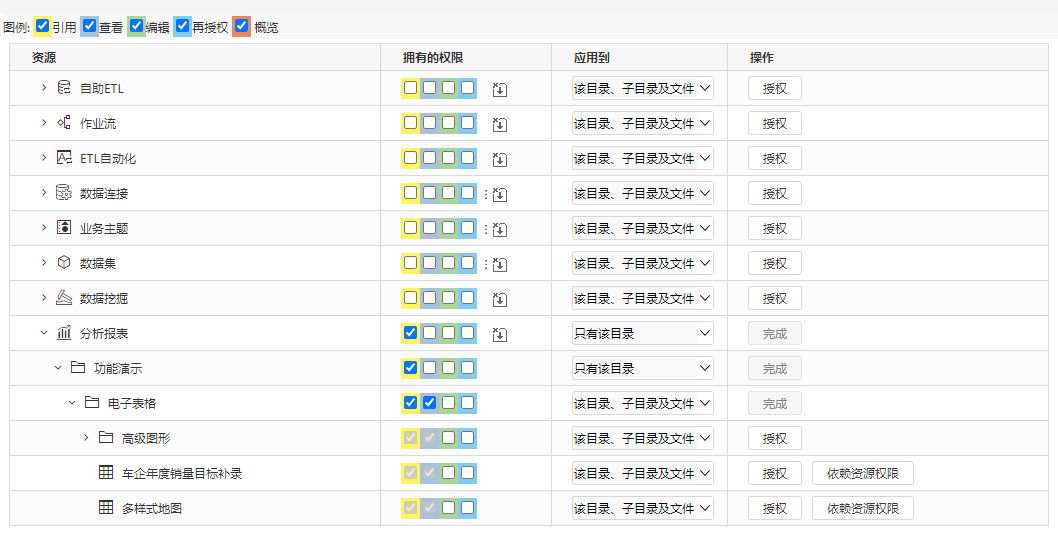
Task: Click clear-permissions icon in 分析报表 row
Action: [x=499, y=334]
